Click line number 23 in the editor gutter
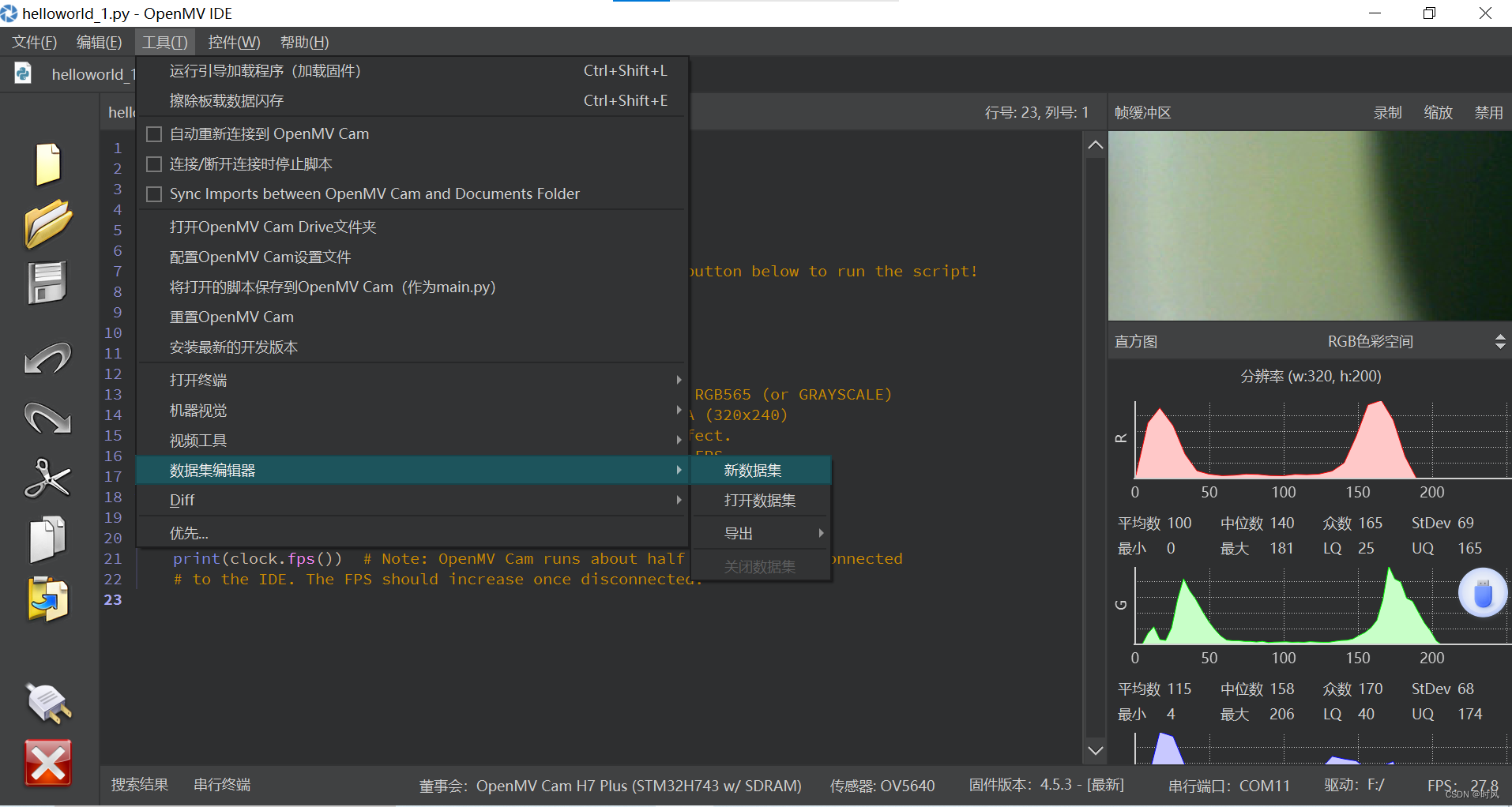The image size is (1512, 807). tap(113, 600)
